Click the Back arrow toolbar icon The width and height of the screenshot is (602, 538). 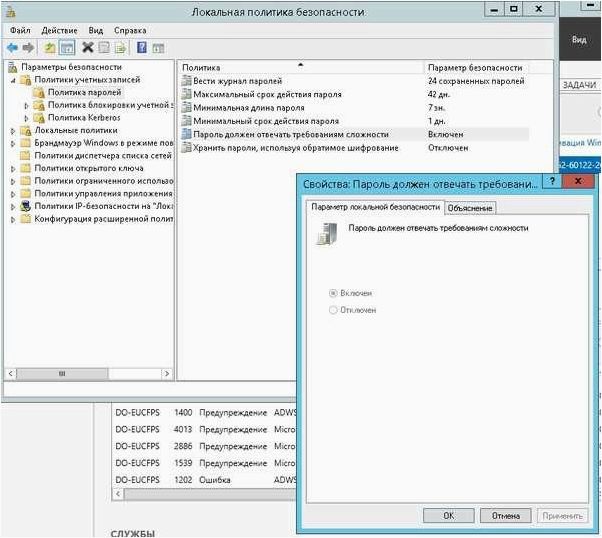coord(12,48)
